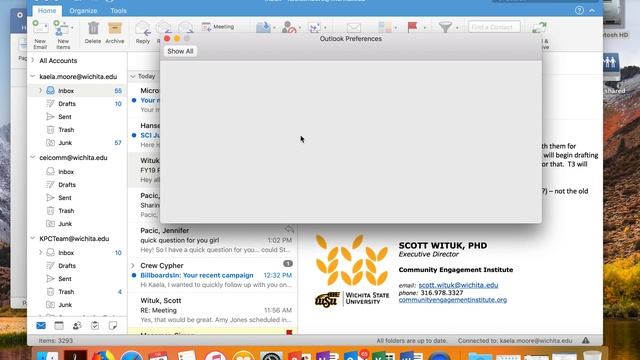Open the Categorize dropdown arrow

coord(396,28)
